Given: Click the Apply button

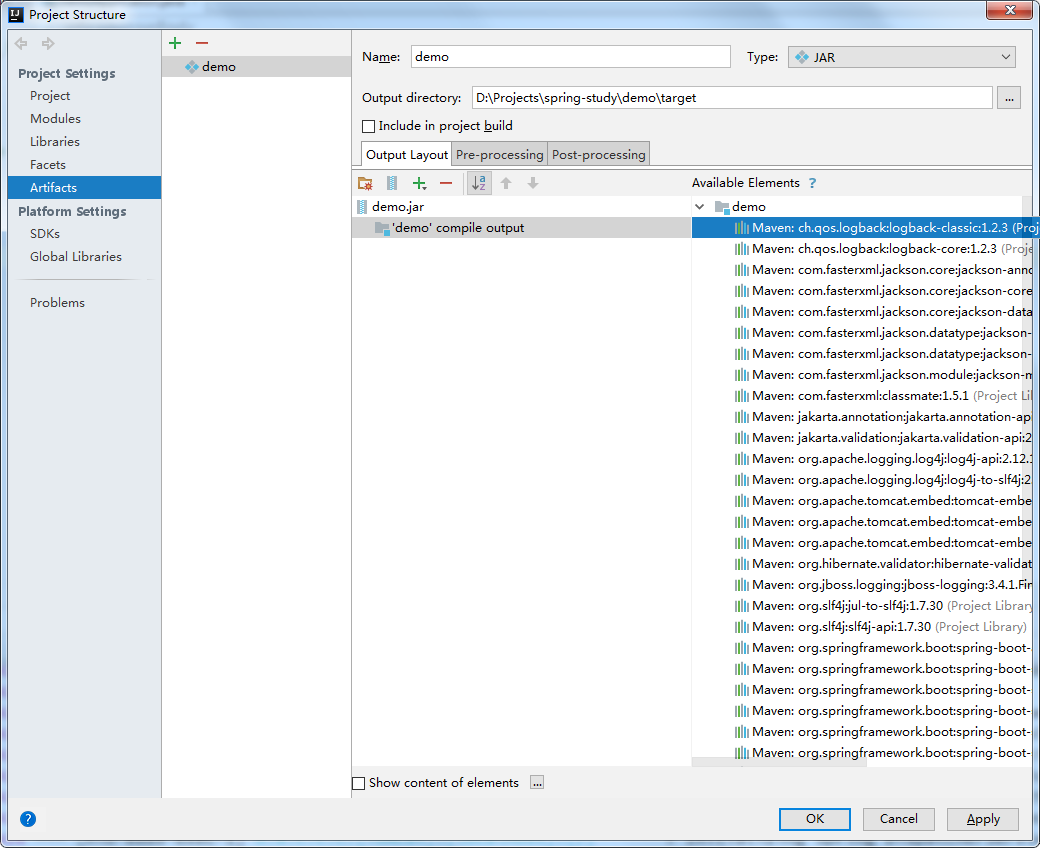Looking at the screenshot, I should click(x=982, y=819).
